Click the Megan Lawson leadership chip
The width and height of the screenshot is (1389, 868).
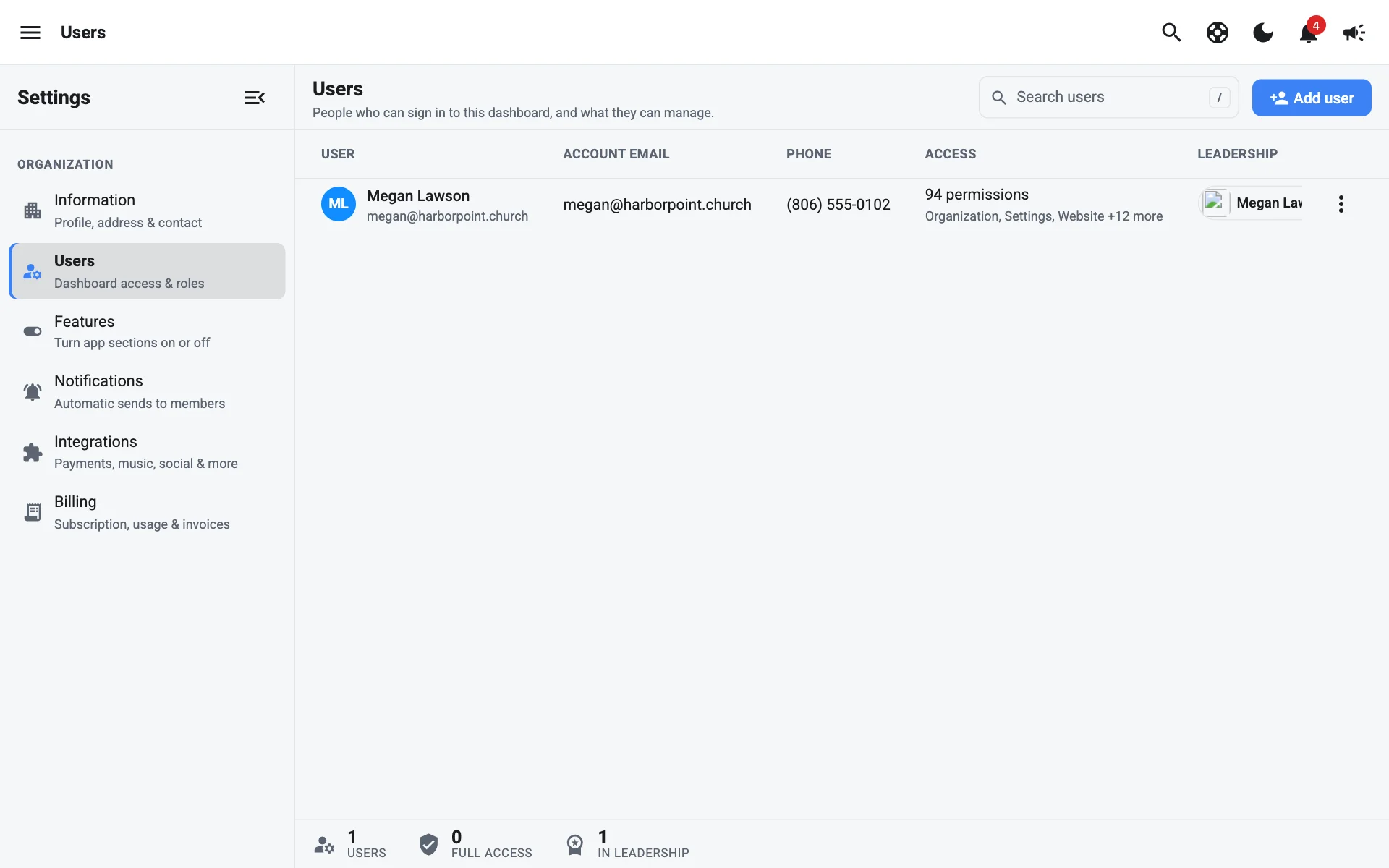pyautogui.click(x=1252, y=203)
